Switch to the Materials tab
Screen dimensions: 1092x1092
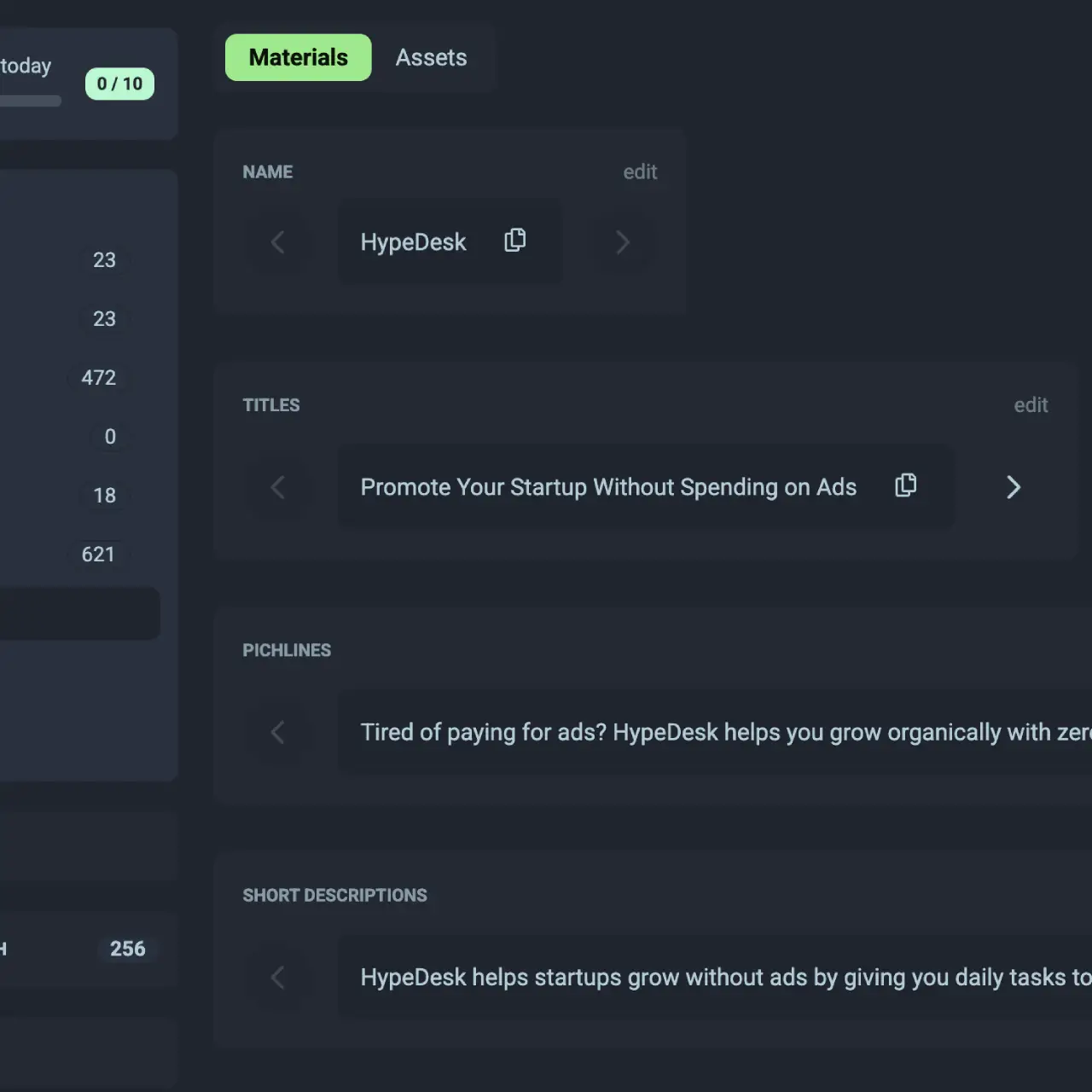298,57
